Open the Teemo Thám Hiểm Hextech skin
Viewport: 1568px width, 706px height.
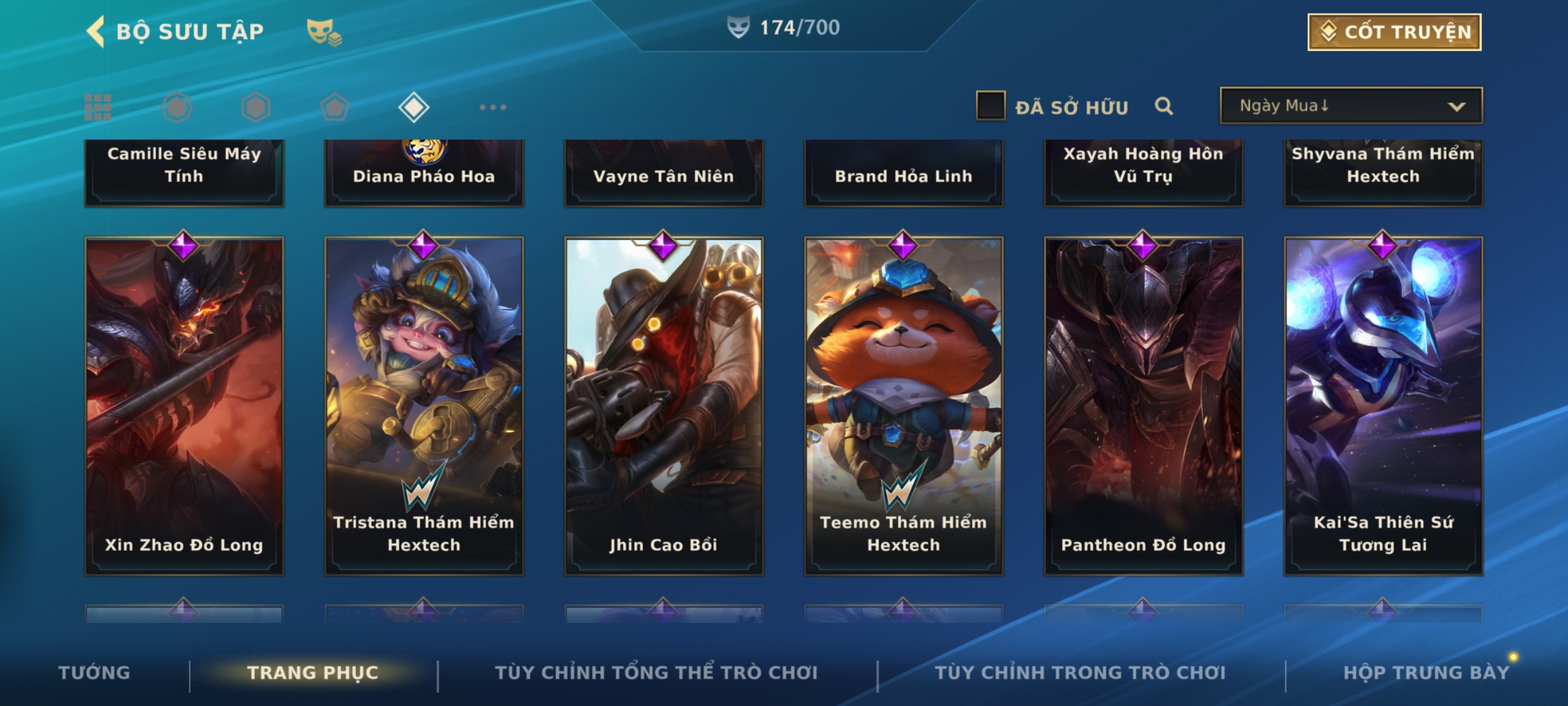coord(904,405)
